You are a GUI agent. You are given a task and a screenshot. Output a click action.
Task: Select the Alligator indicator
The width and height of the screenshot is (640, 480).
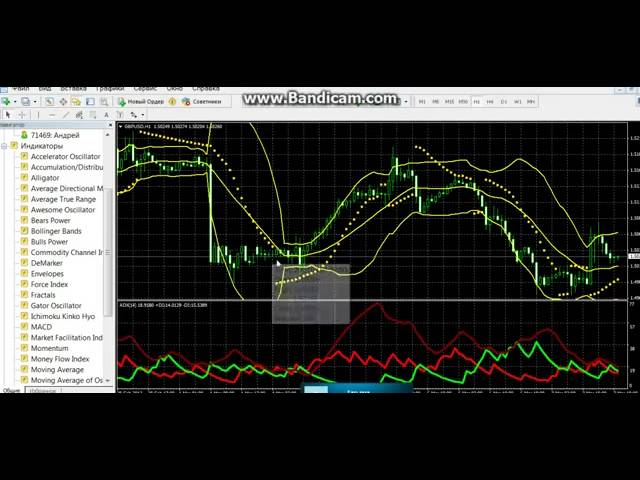pos(45,178)
